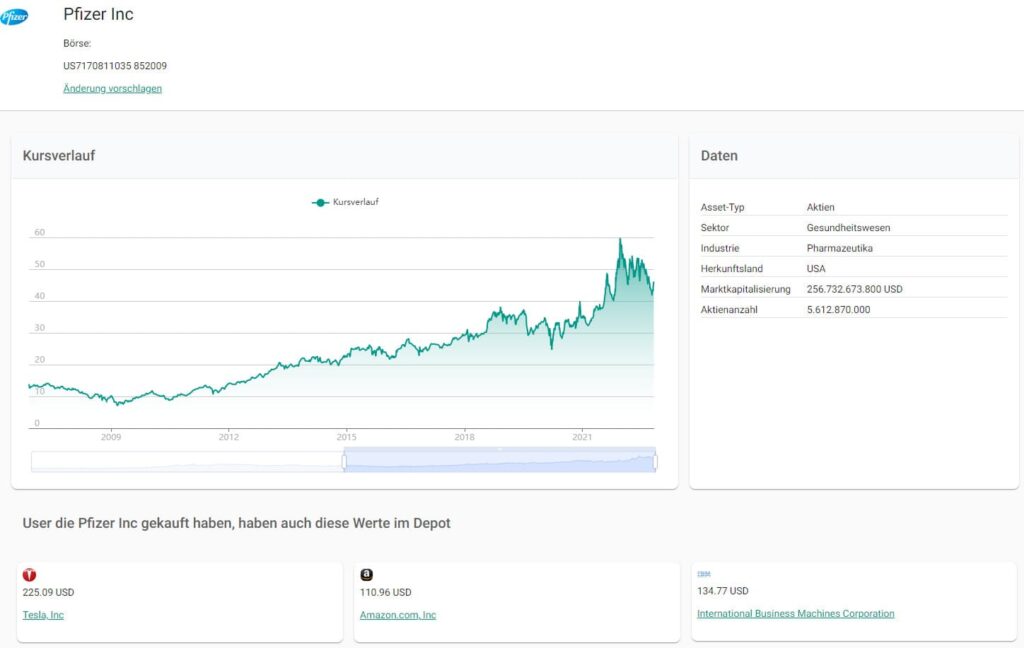1024x648 pixels.
Task: Click the Tesla price 225.09 USD
Action: pyautogui.click(x=48, y=592)
